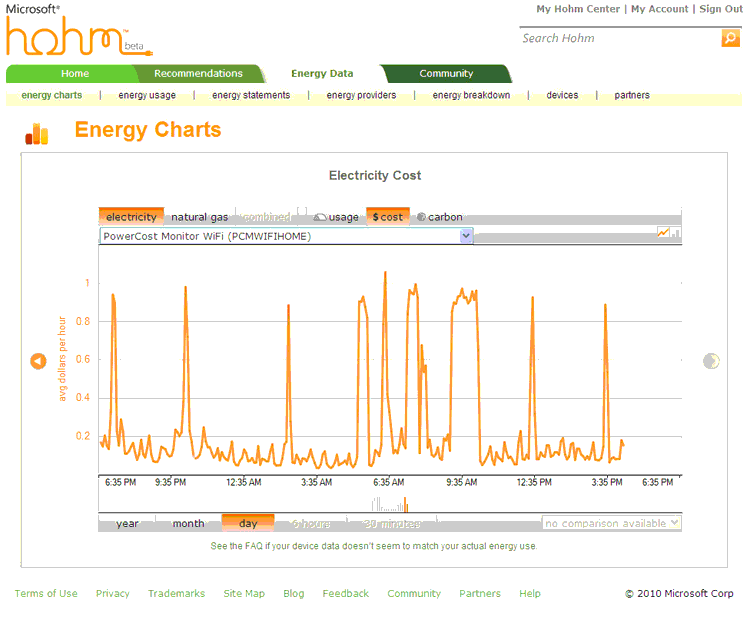The image size is (750, 633).
Task: Open Trademarks footer link
Action: pyautogui.click(x=176, y=593)
